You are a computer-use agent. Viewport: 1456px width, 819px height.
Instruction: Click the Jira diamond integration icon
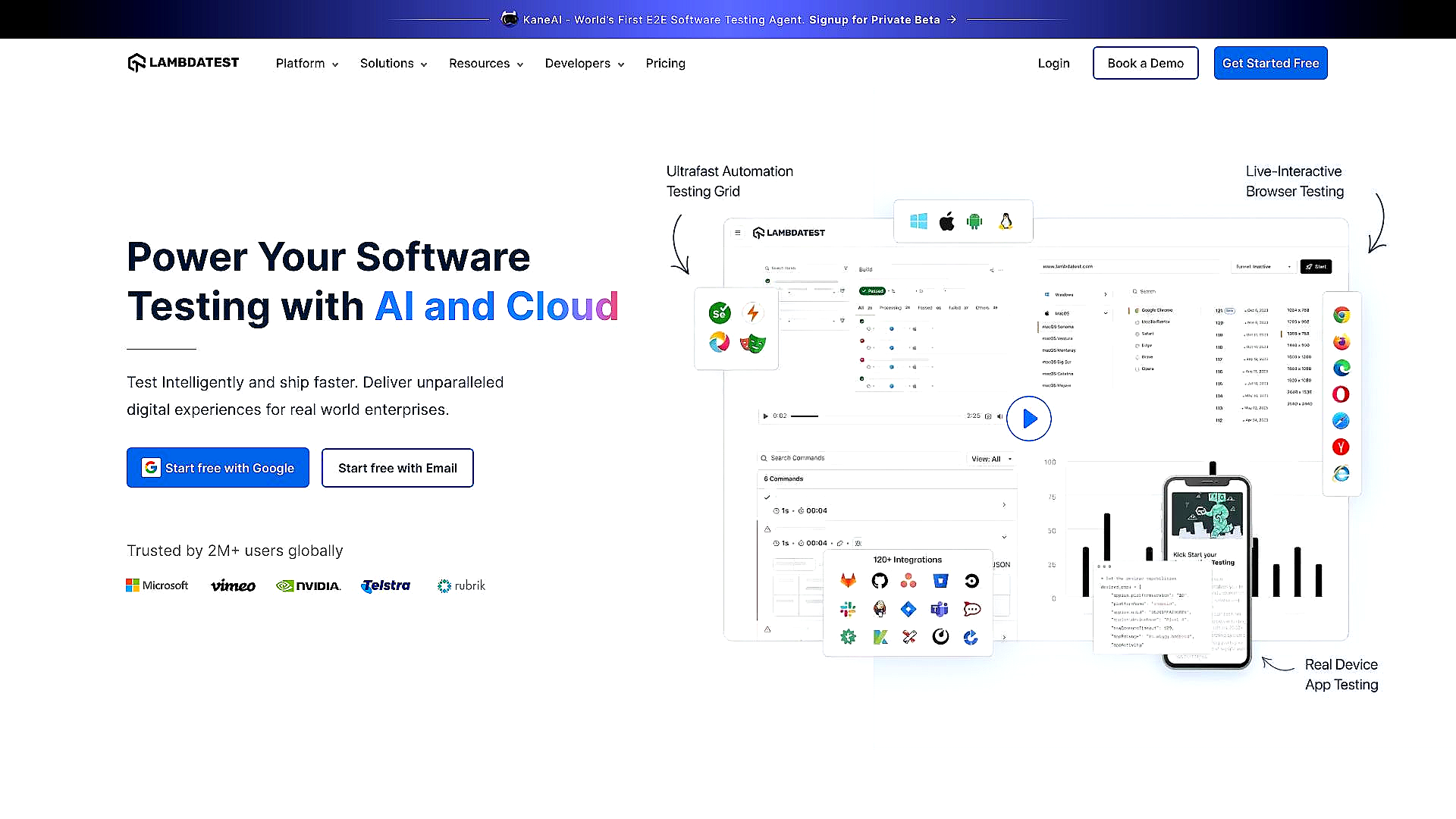pyautogui.click(x=908, y=609)
